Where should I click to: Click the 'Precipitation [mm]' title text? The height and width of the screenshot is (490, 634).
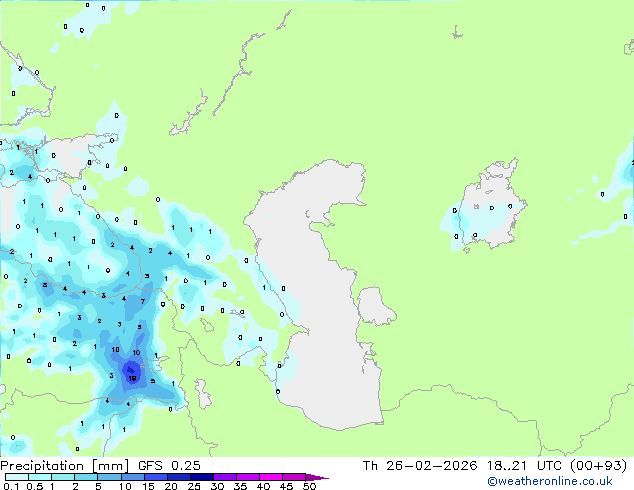pos(65,466)
